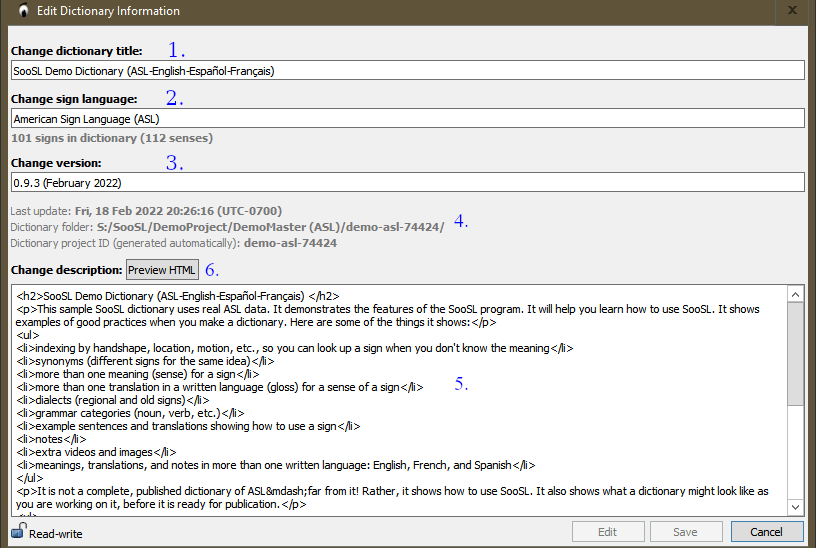Click the 'Change description:' label

pos(67,270)
